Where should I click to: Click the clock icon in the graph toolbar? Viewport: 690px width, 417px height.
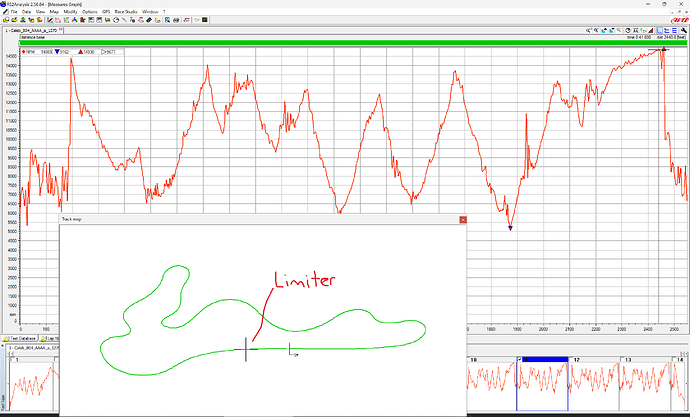click(x=628, y=30)
